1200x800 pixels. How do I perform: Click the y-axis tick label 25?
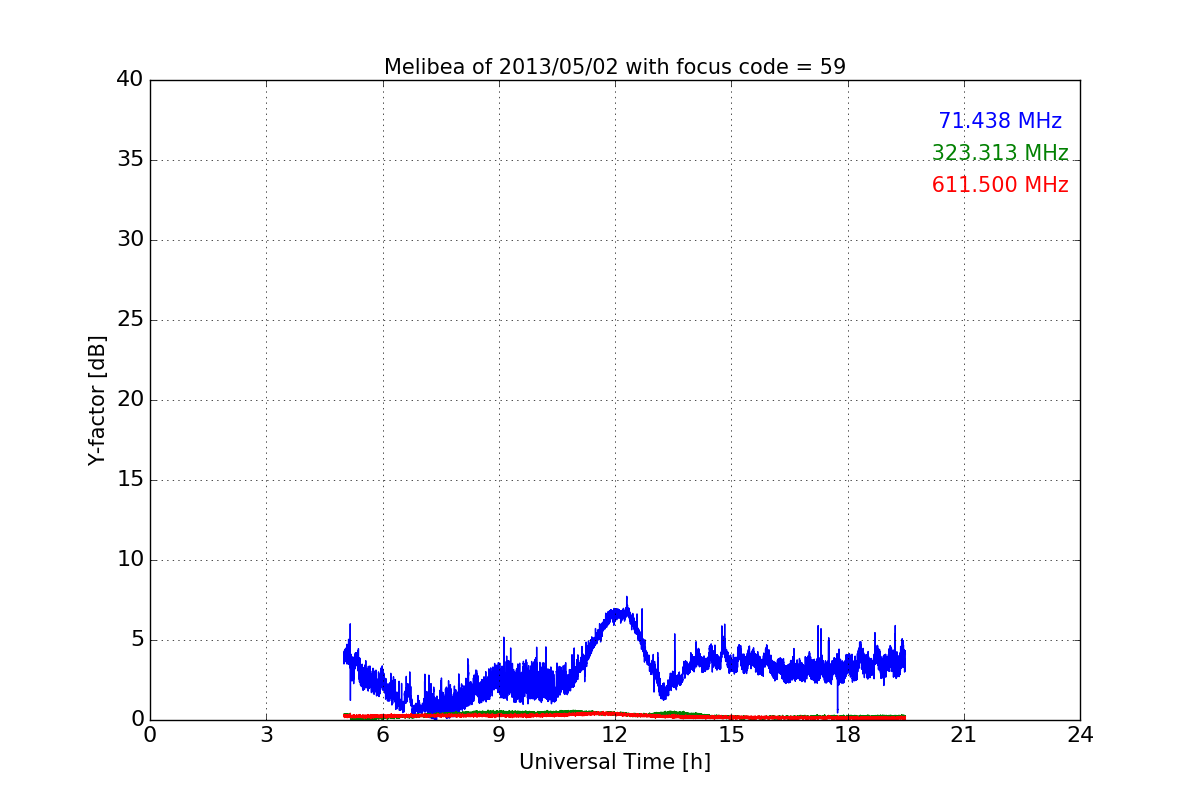130,320
